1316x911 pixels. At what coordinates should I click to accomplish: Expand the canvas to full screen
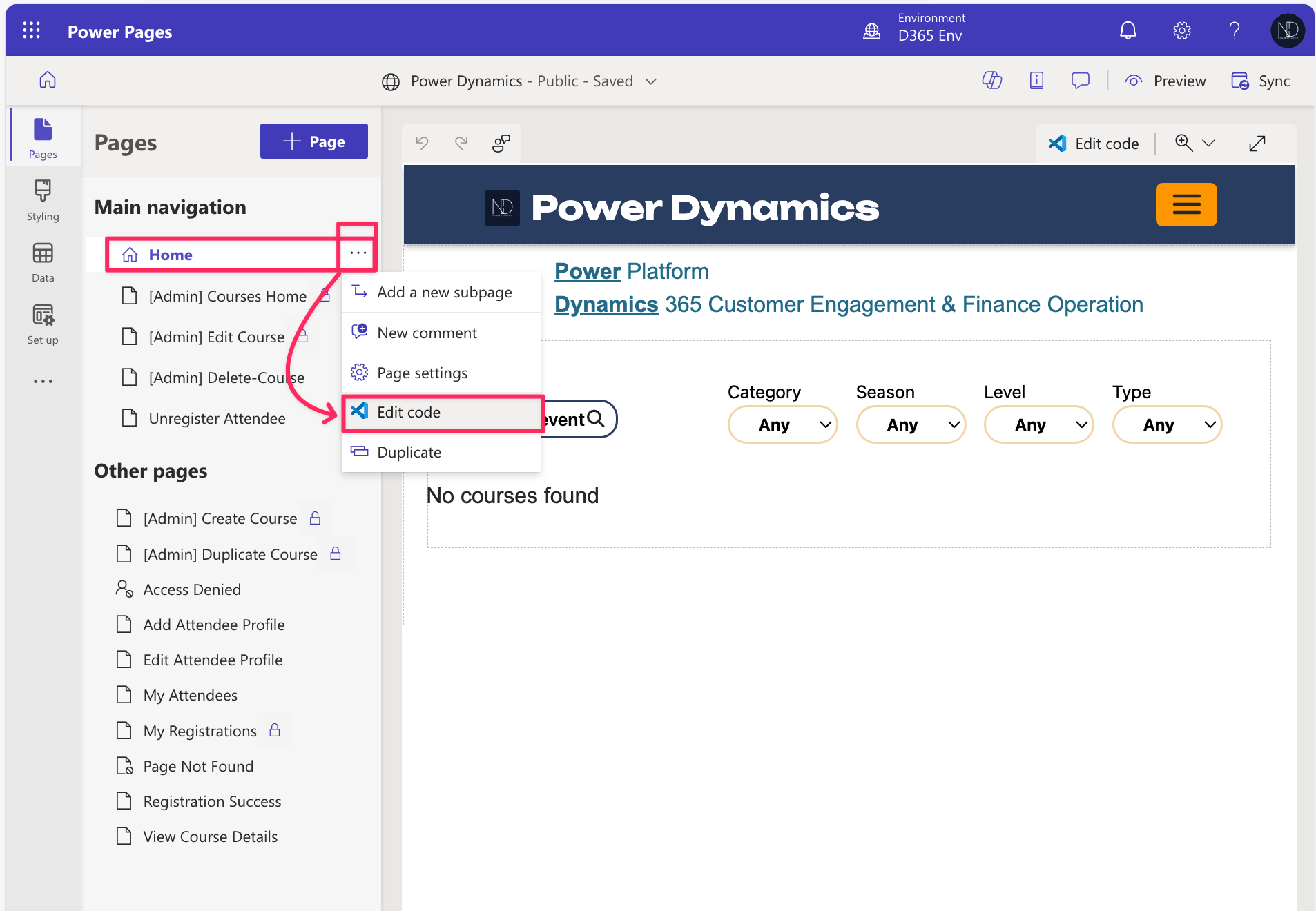click(x=1257, y=144)
